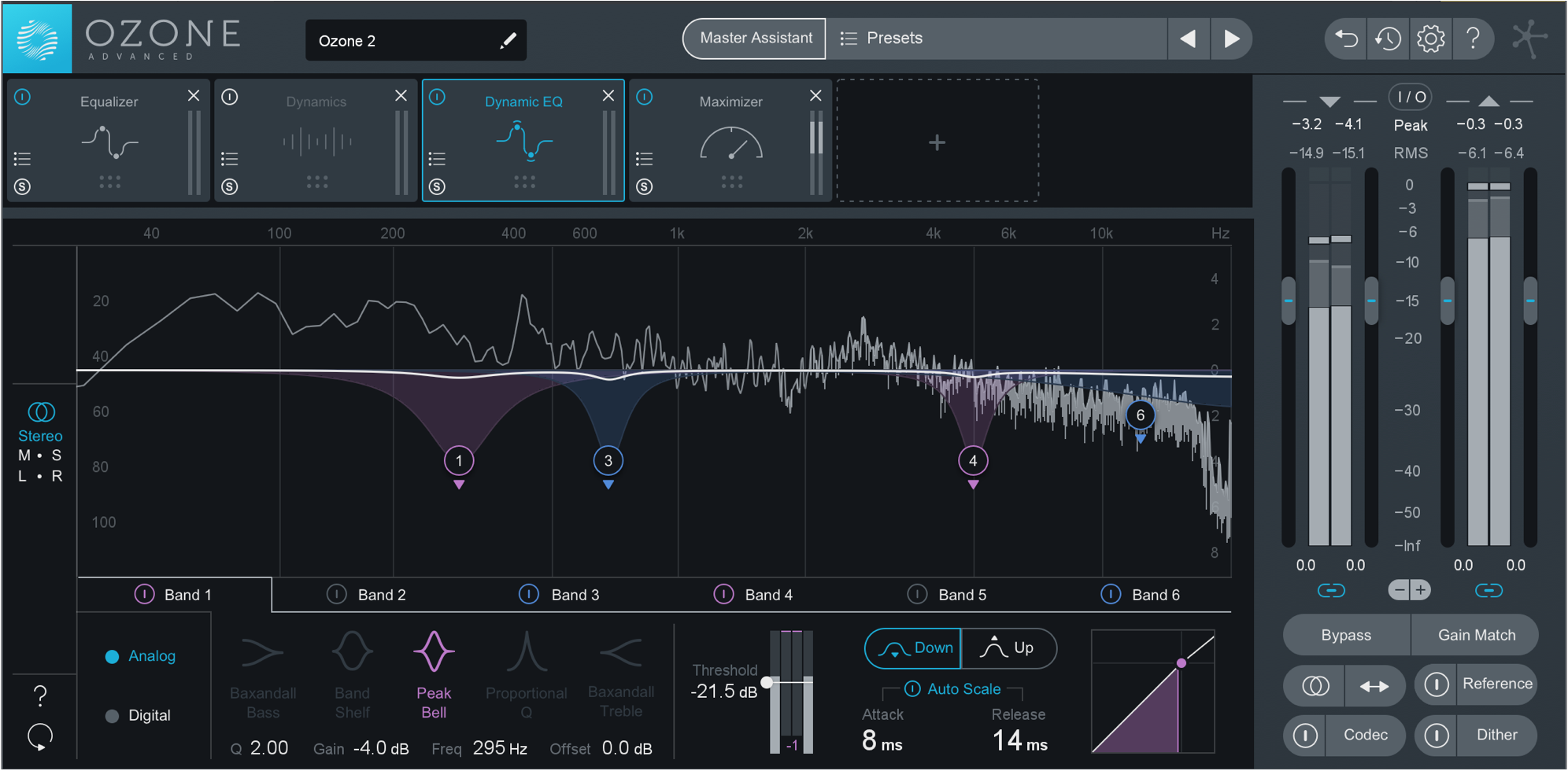Go to next preset arrow
This screenshot has height=771, width=1568.
[x=1231, y=39]
